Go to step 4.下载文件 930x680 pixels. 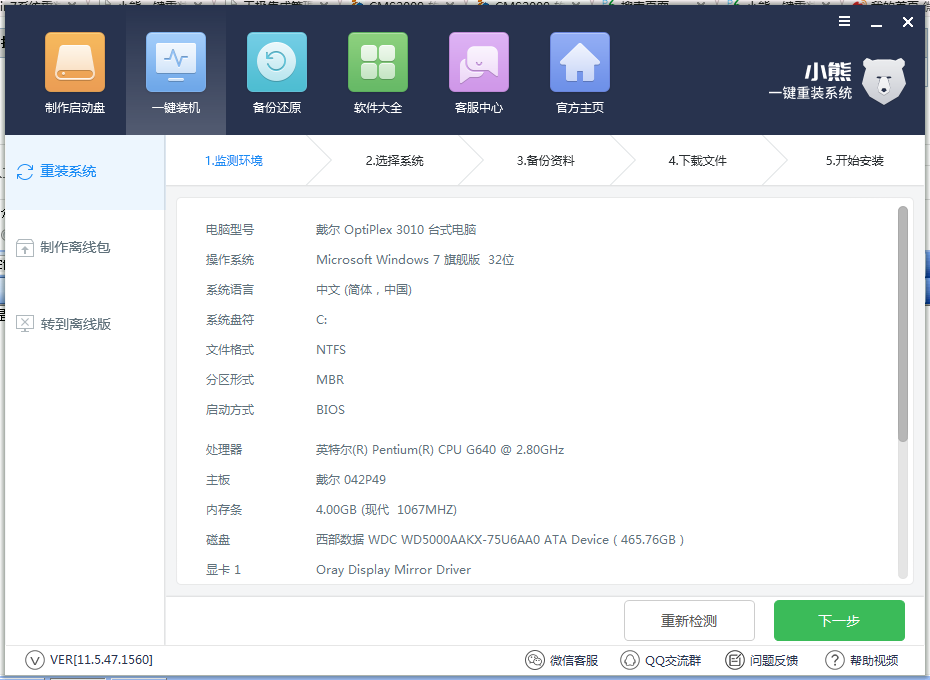(x=698, y=161)
